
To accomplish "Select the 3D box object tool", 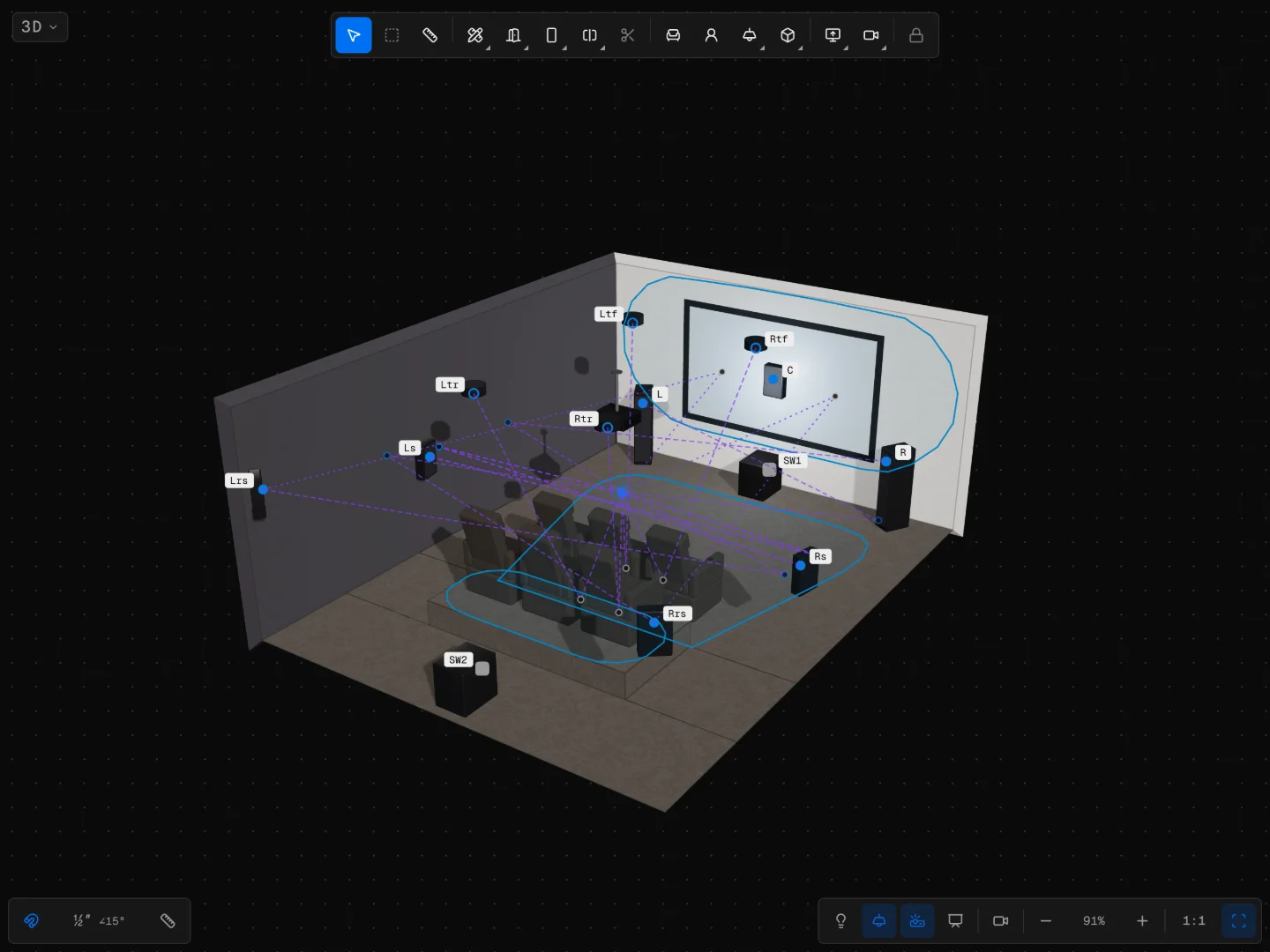I will tap(788, 35).
